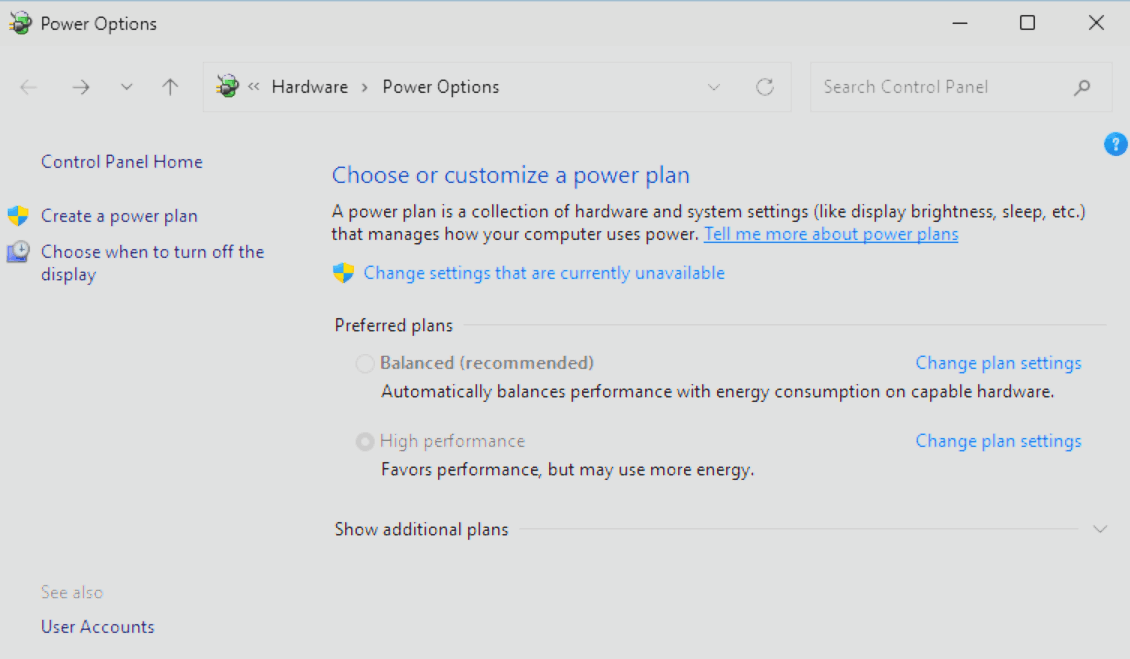Click the Up one level arrow

pos(170,87)
